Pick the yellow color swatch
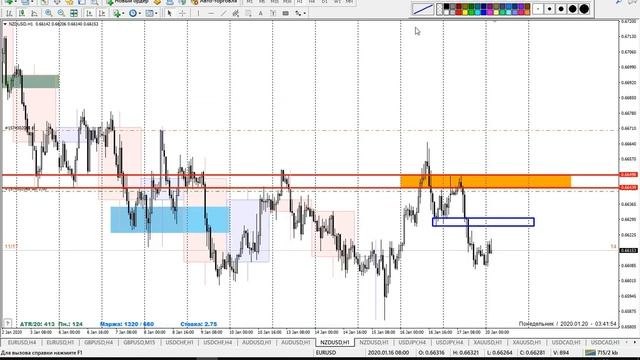 pyautogui.click(x=465, y=12)
